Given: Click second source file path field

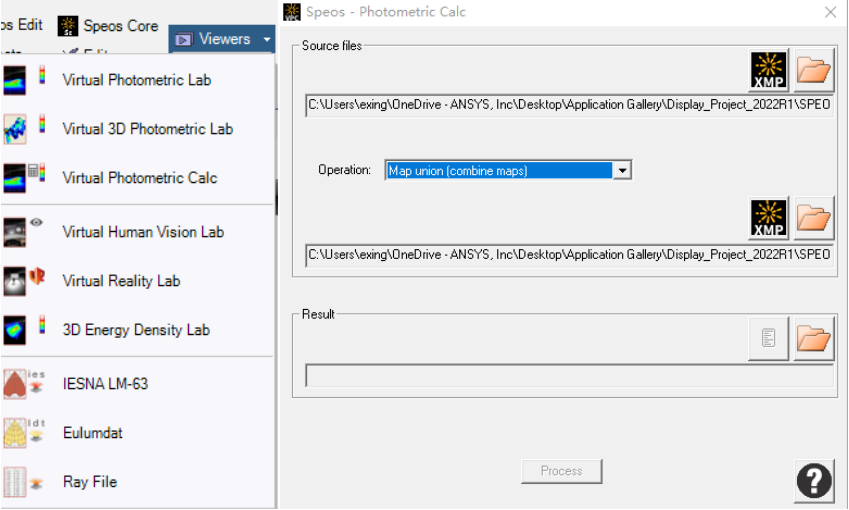Looking at the screenshot, I should click(x=569, y=255).
